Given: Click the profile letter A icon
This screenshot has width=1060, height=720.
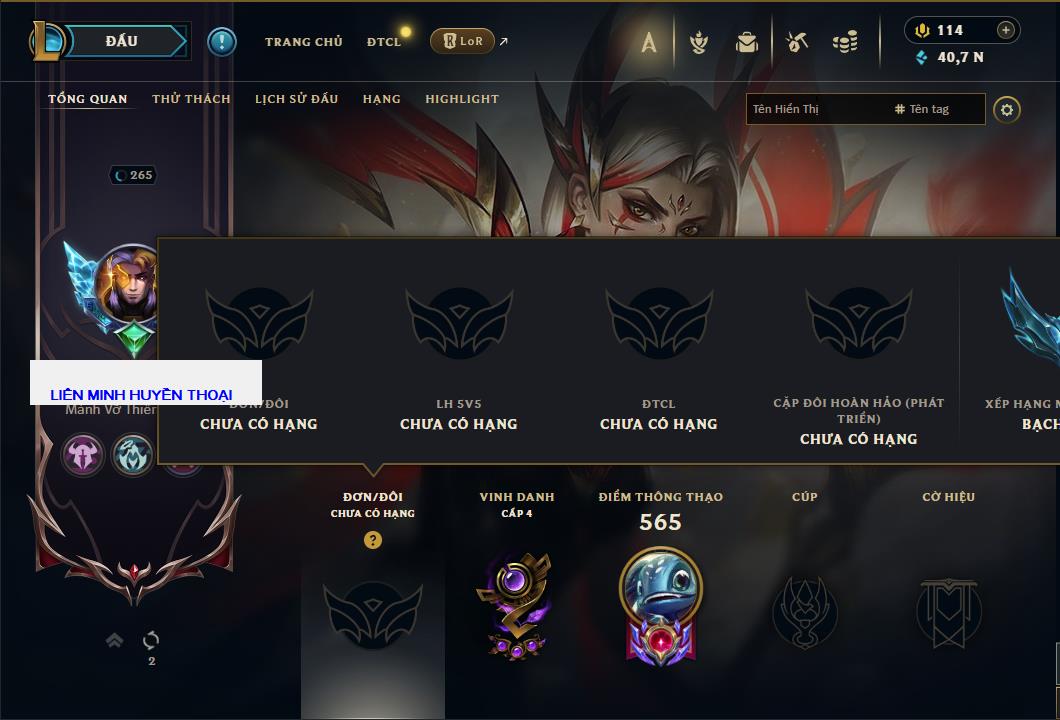Looking at the screenshot, I should 648,42.
